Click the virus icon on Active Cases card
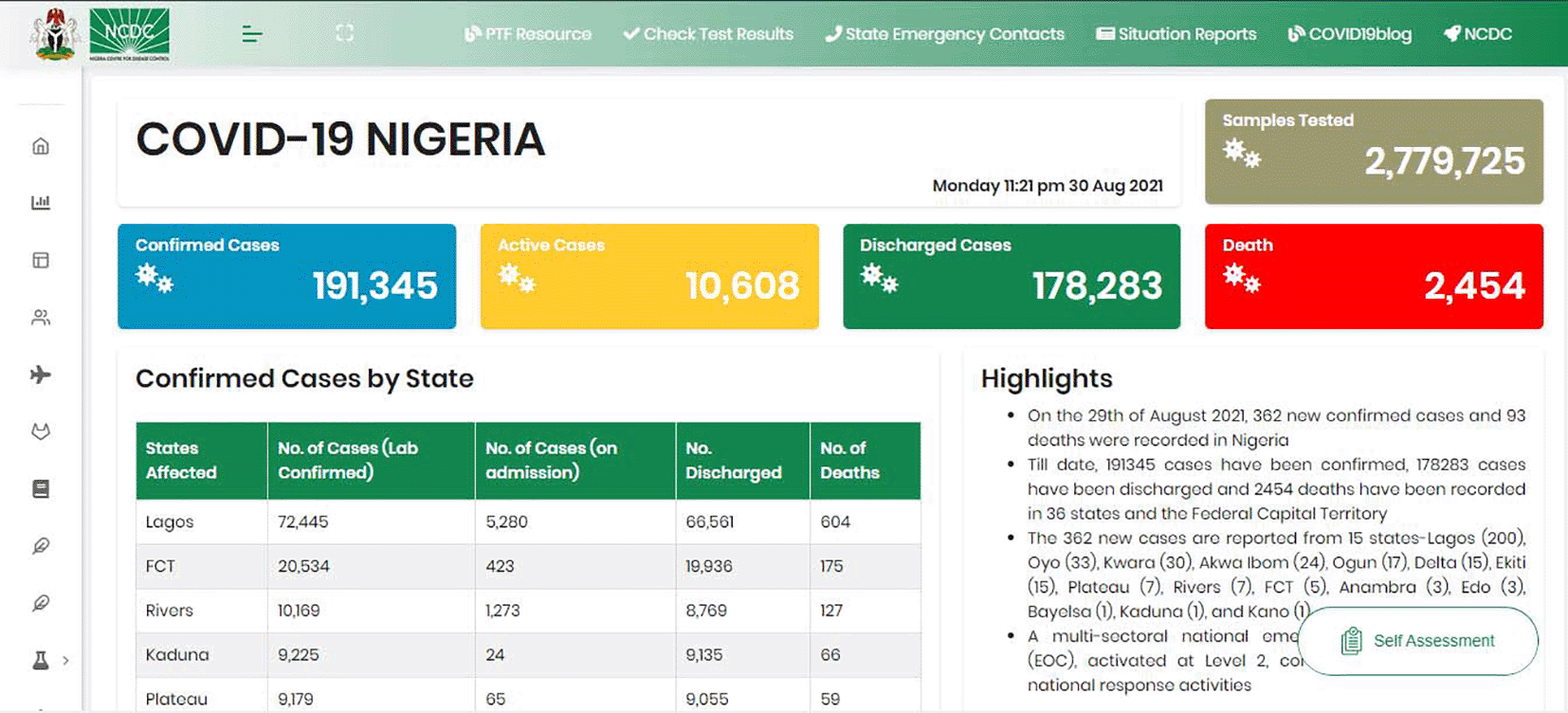This screenshot has height=713, width=1568. point(517,279)
